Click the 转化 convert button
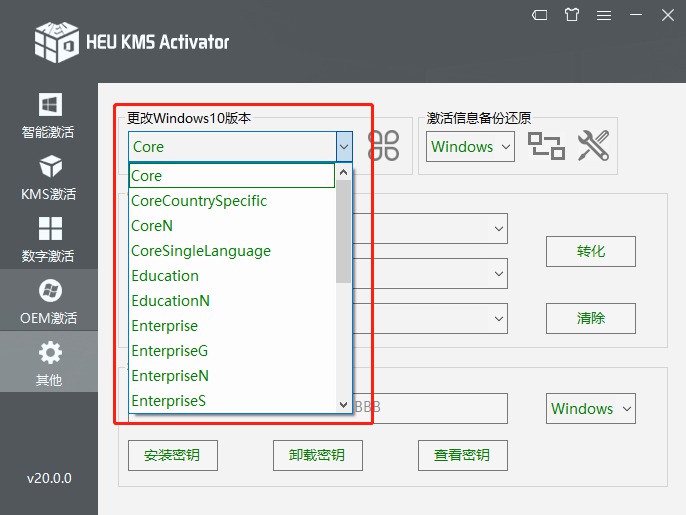 click(591, 252)
